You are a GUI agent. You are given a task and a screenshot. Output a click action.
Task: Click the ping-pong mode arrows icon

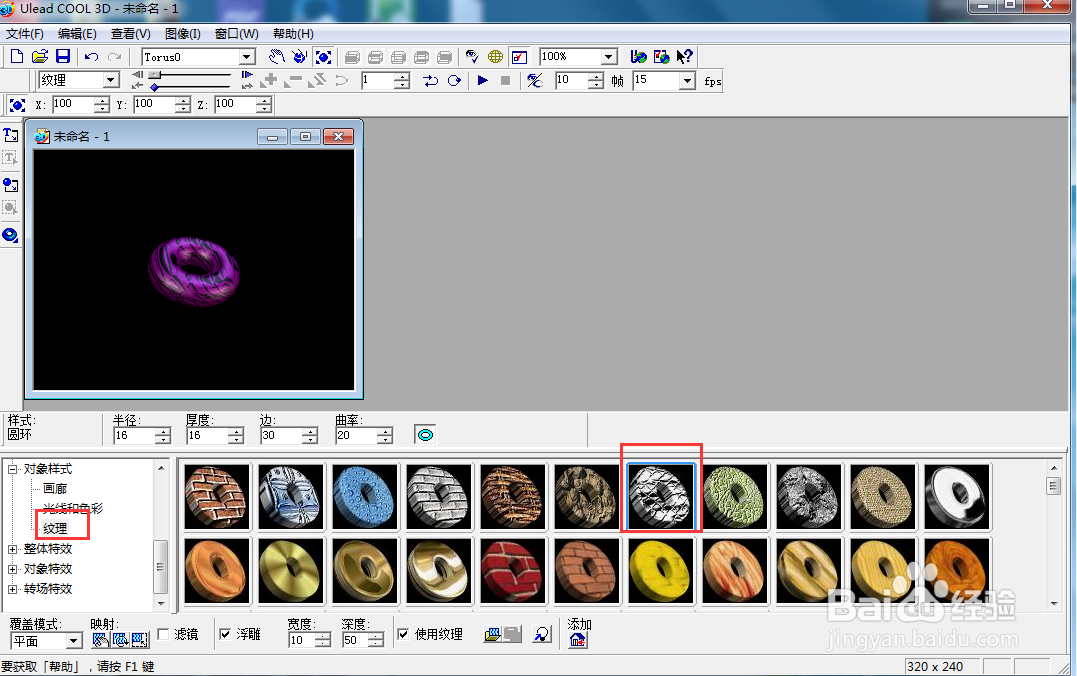point(431,80)
